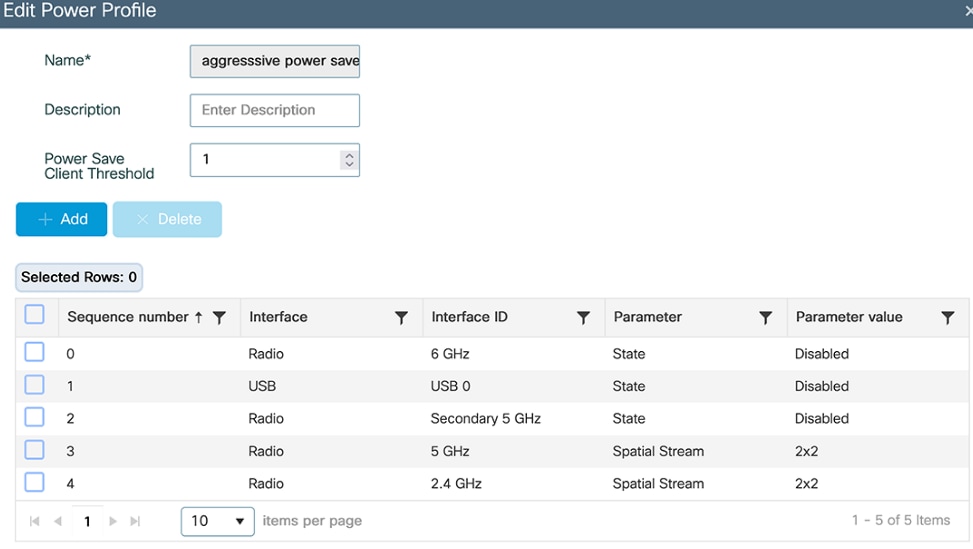973x549 pixels.
Task: Click the 6 GHz Interface ID cell
Action: pyautogui.click(x=450, y=354)
